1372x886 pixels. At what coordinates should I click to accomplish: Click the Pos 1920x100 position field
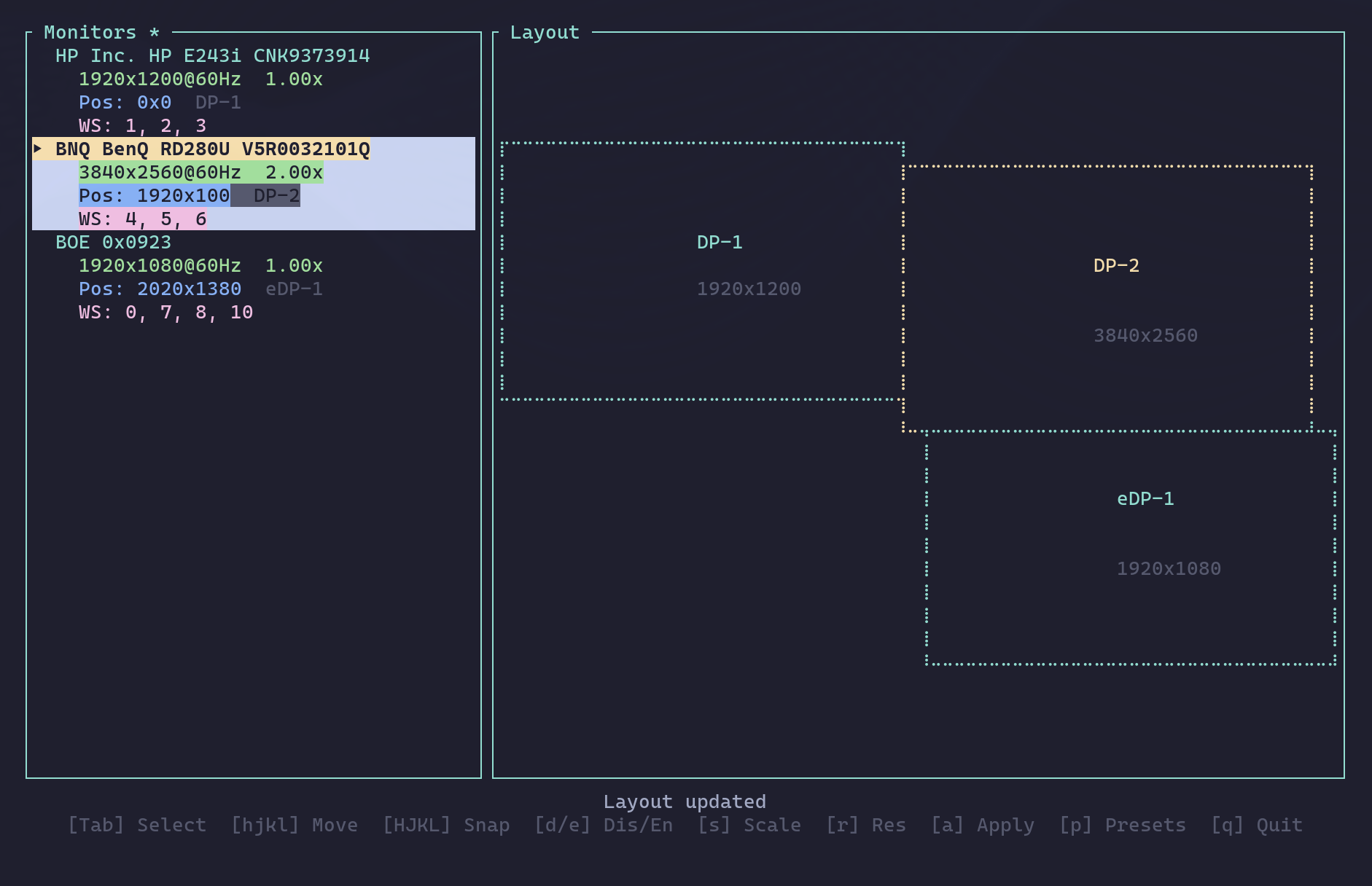click(x=153, y=195)
